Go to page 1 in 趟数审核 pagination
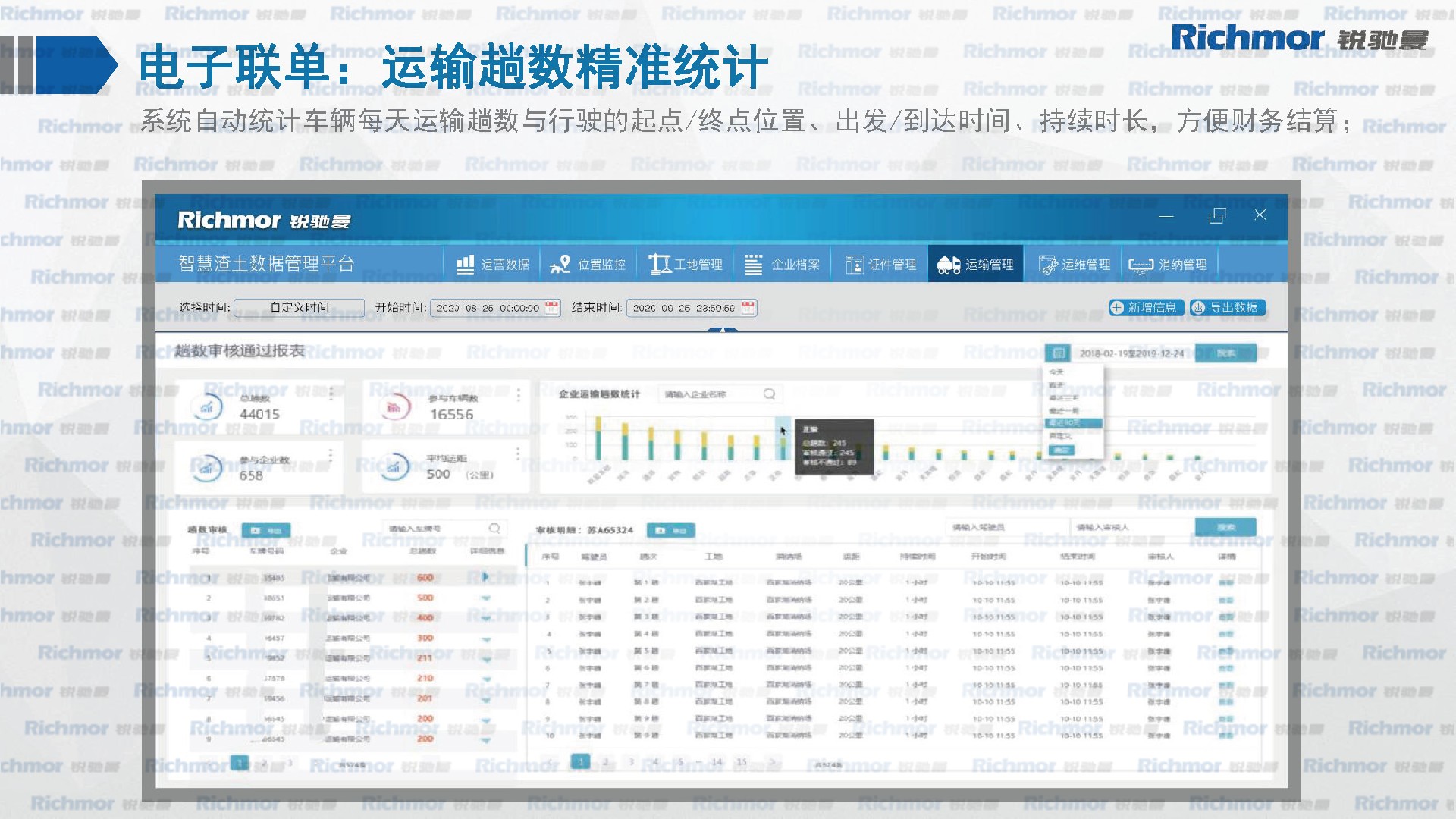This screenshot has height=819, width=1456. click(x=240, y=762)
